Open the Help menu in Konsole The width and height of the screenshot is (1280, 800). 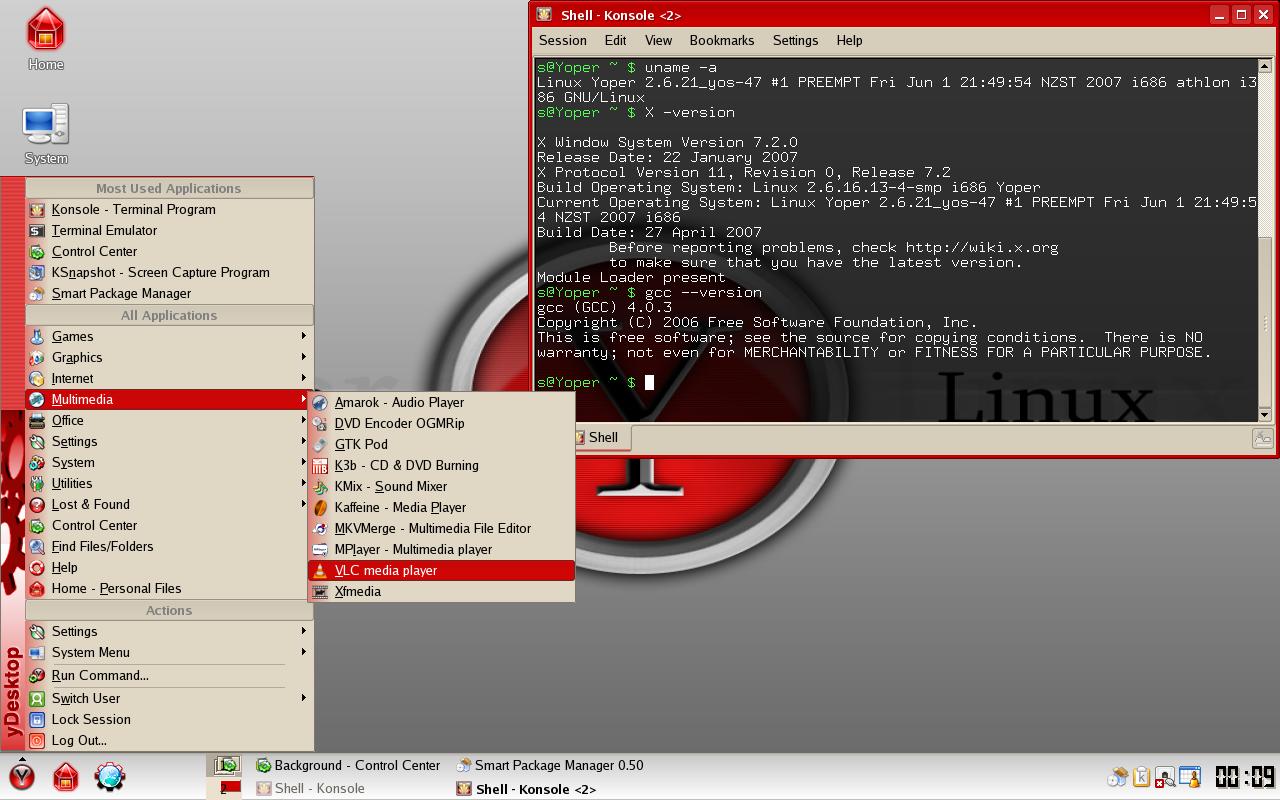coord(849,40)
